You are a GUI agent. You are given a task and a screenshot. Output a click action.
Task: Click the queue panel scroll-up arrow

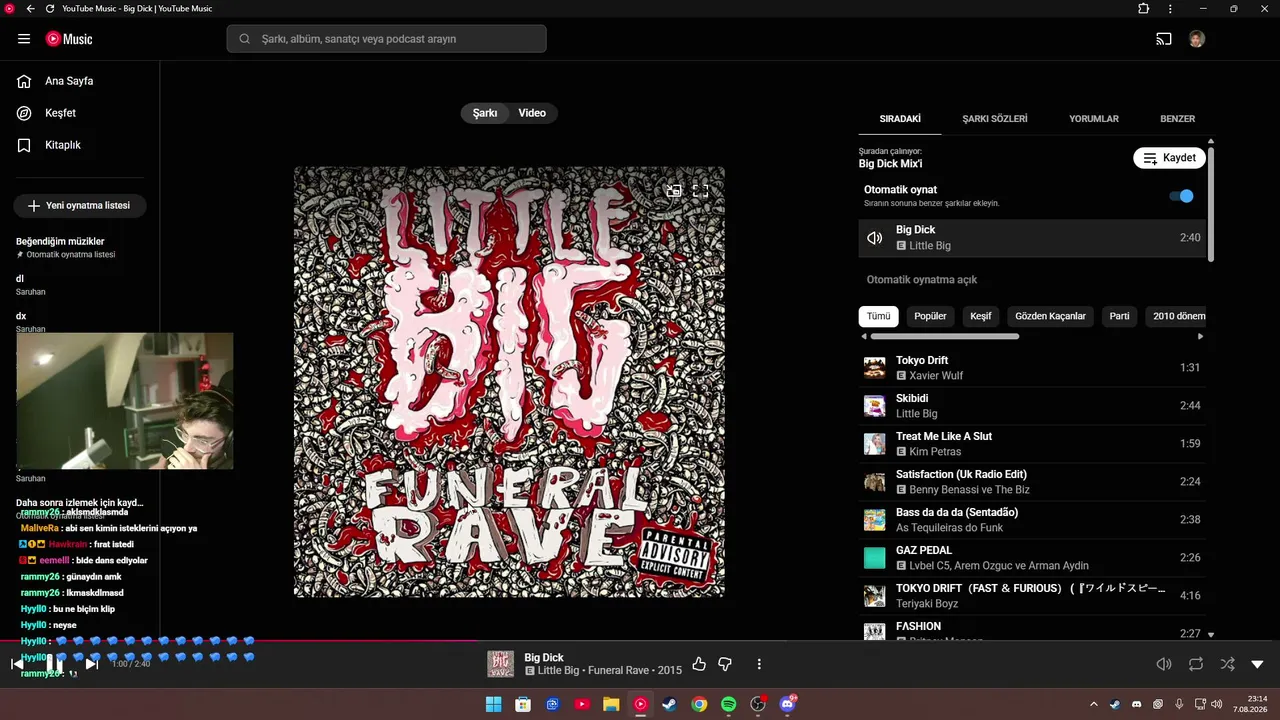(1211, 142)
